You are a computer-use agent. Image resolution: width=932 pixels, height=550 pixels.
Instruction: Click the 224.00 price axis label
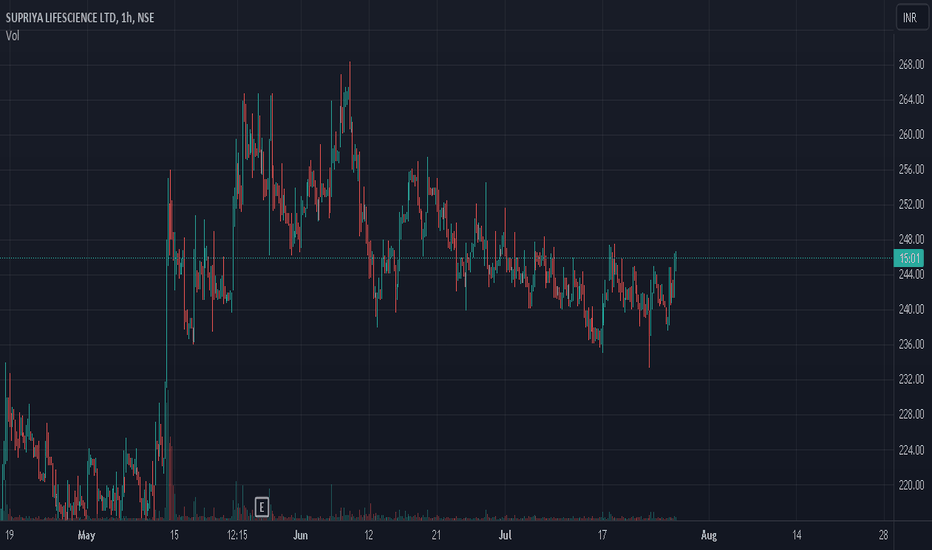click(x=911, y=450)
